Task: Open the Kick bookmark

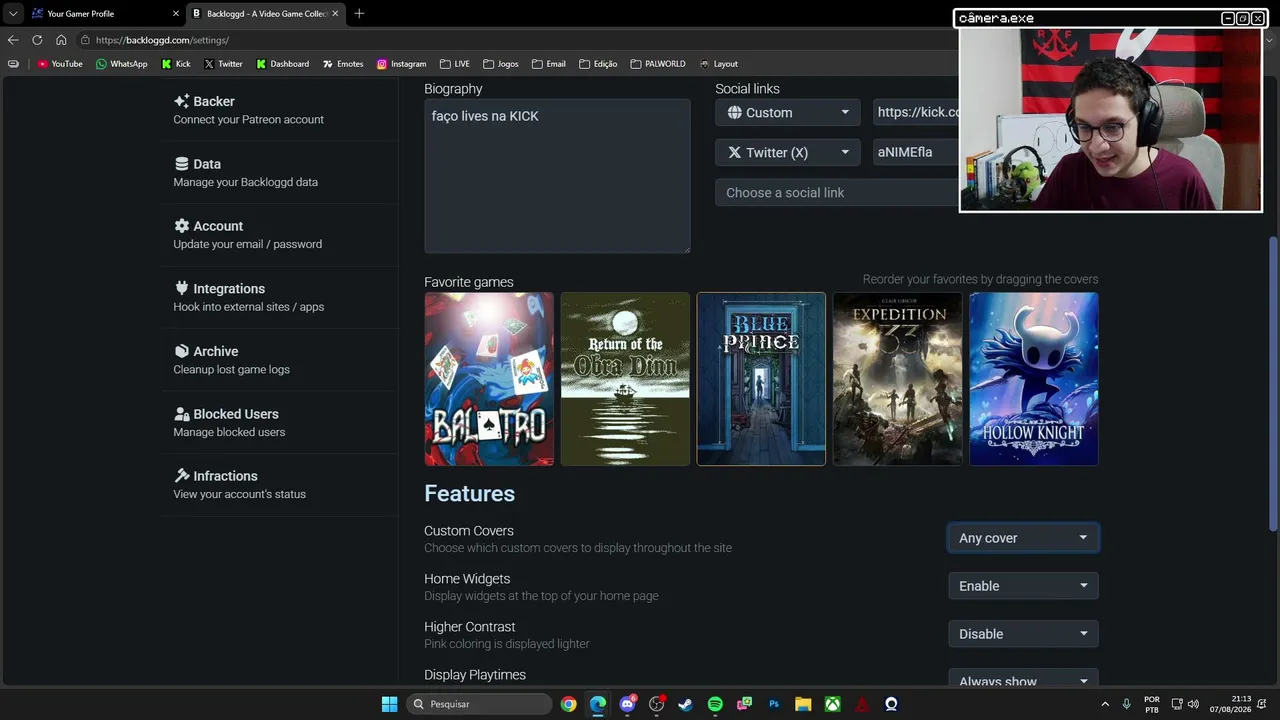Action: point(176,64)
